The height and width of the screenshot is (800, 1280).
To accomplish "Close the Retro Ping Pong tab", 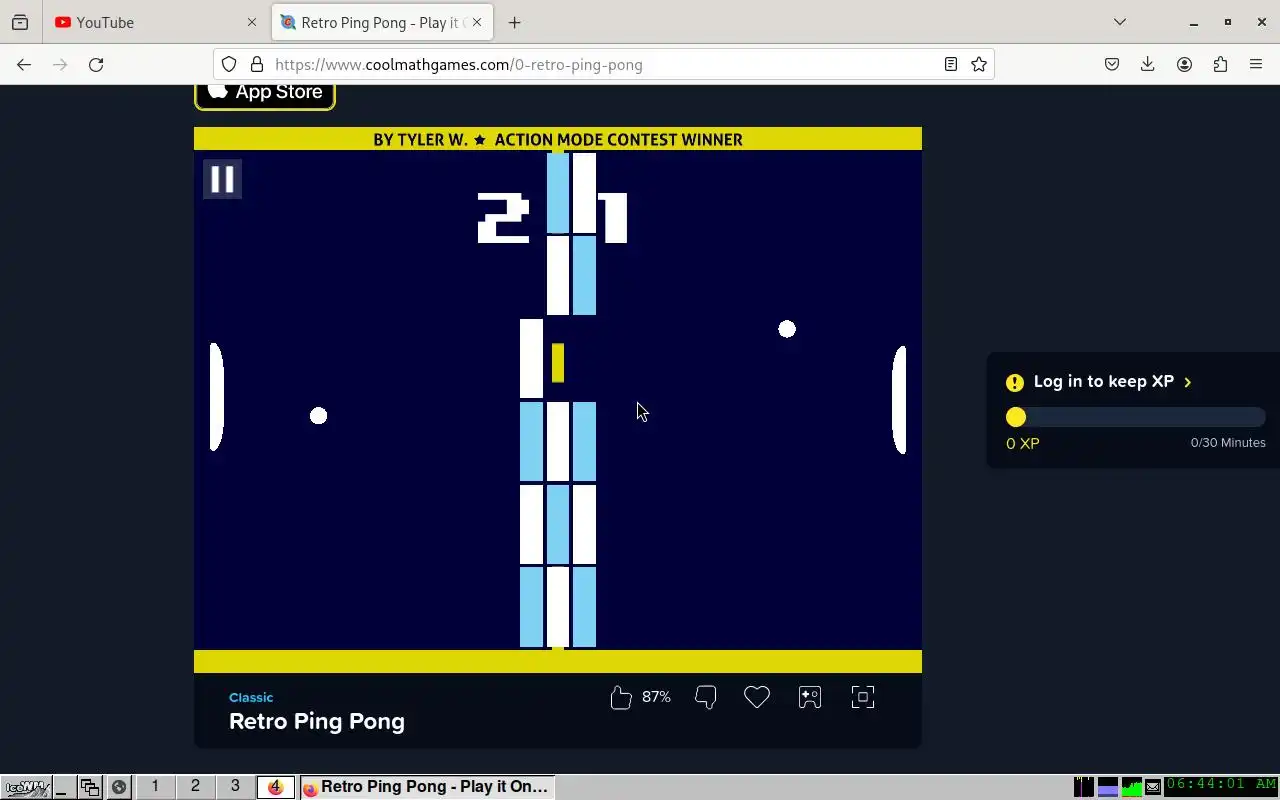I will click(477, 22).
